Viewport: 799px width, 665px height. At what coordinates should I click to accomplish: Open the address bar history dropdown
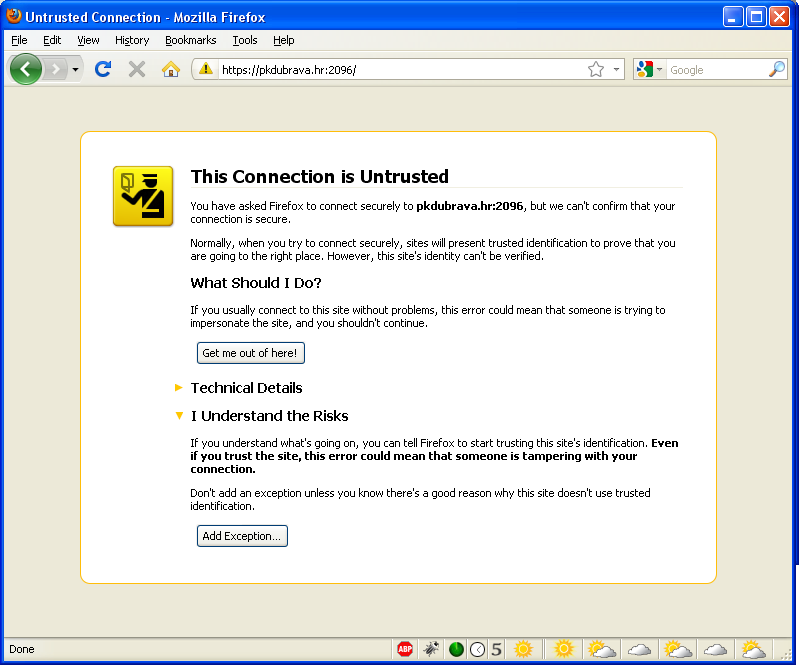tap(616, 70)
